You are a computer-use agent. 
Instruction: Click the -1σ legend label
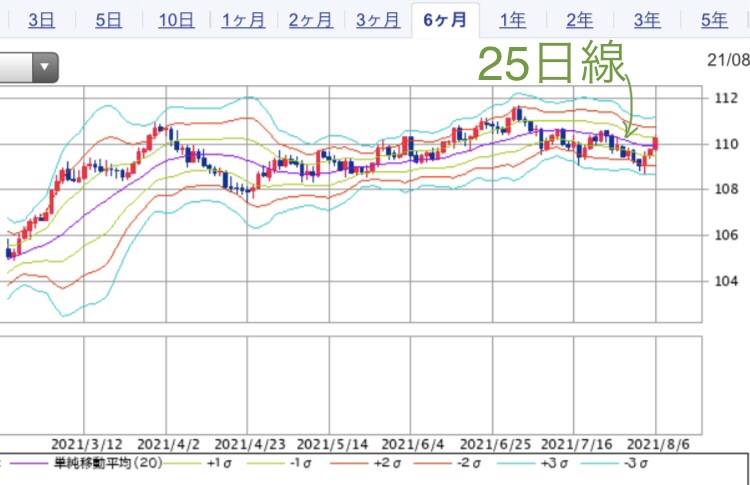[x=300, y=463]
